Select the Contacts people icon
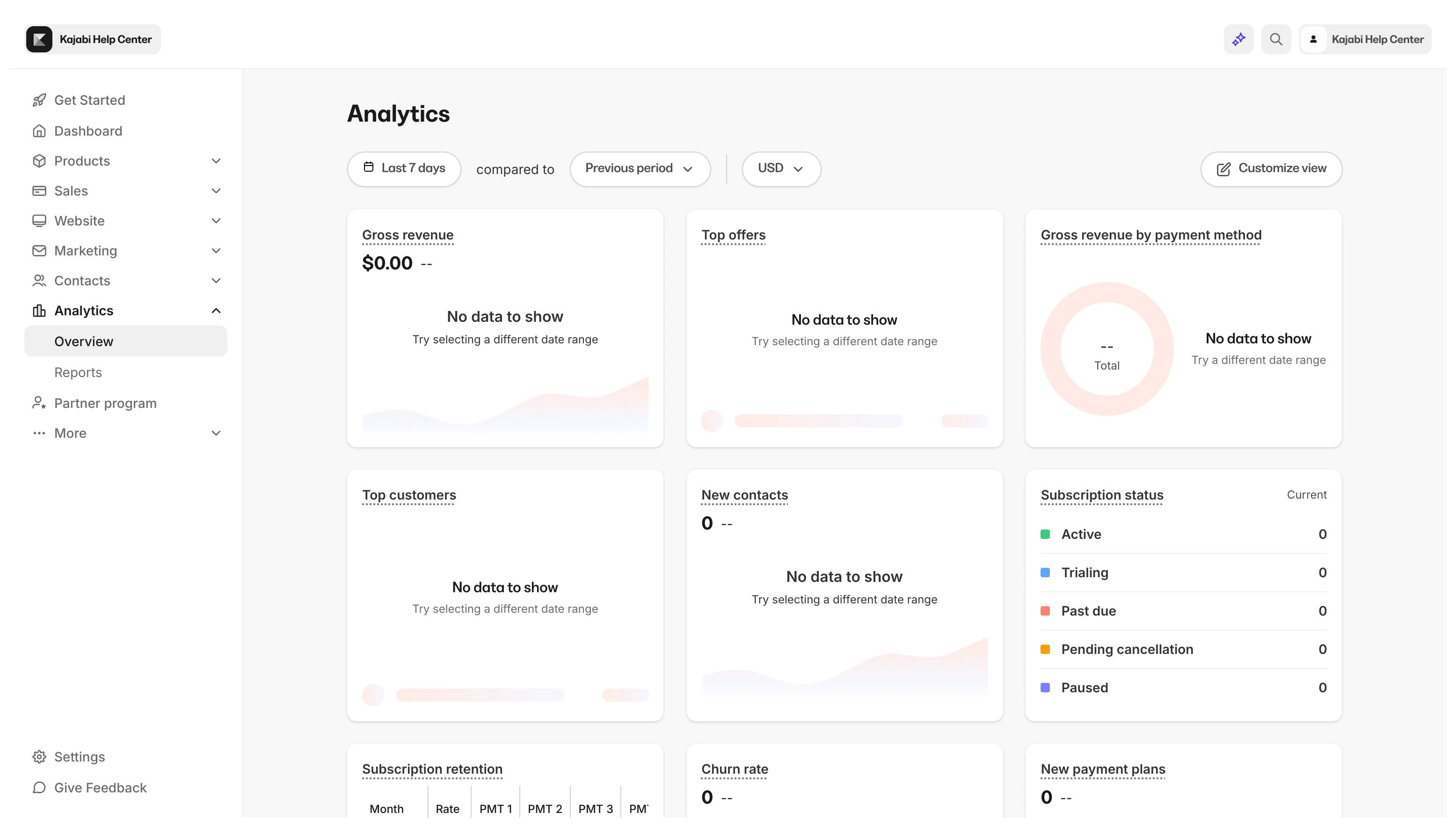 (39, 281)
